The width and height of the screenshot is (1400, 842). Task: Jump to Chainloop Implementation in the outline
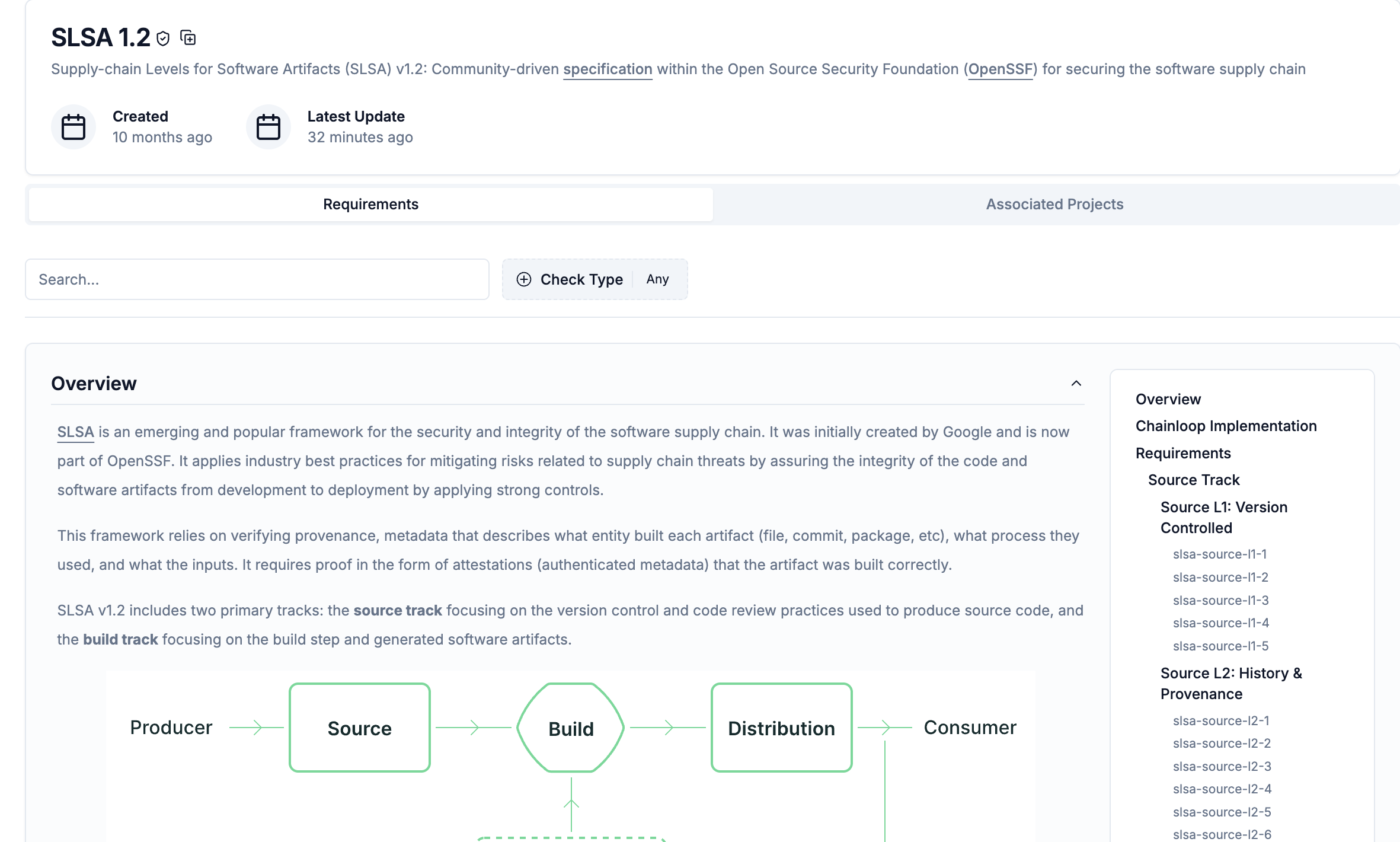(x=1226, y=426)
